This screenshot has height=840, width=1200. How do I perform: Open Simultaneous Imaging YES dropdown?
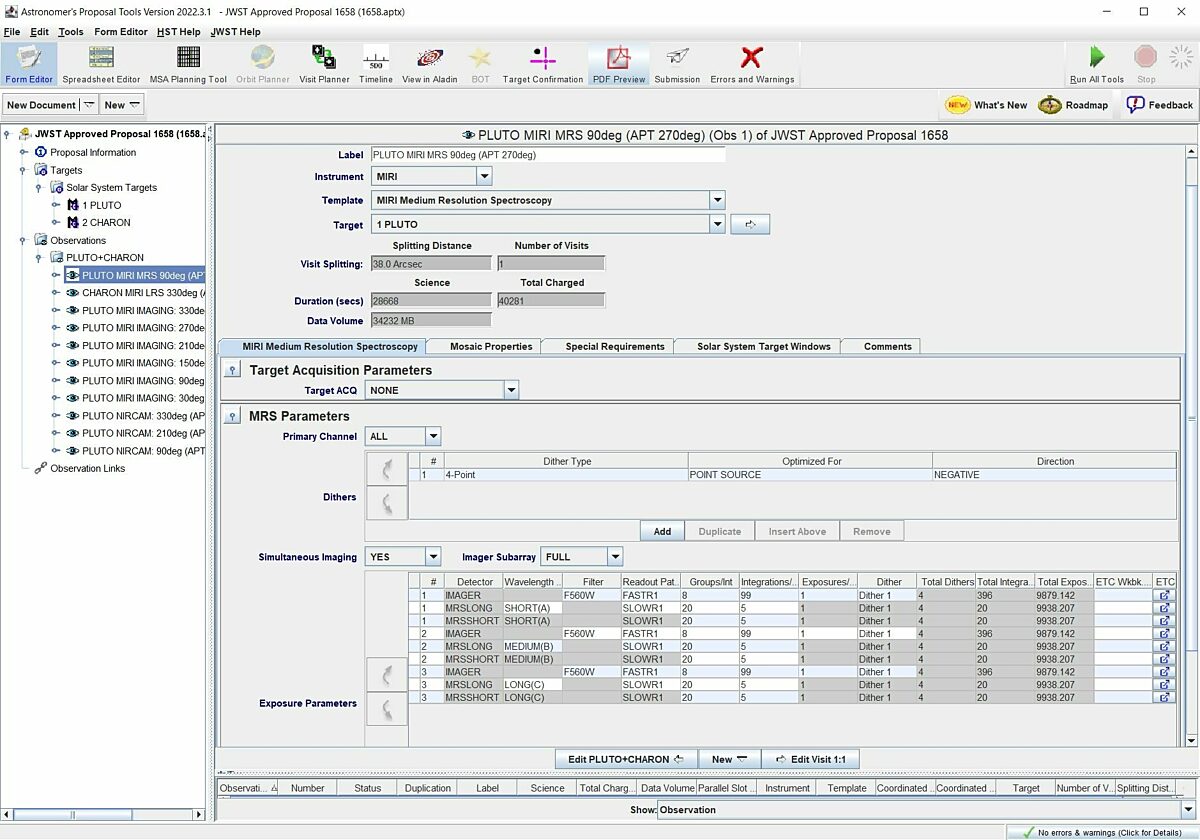click(x=433, y=557)
